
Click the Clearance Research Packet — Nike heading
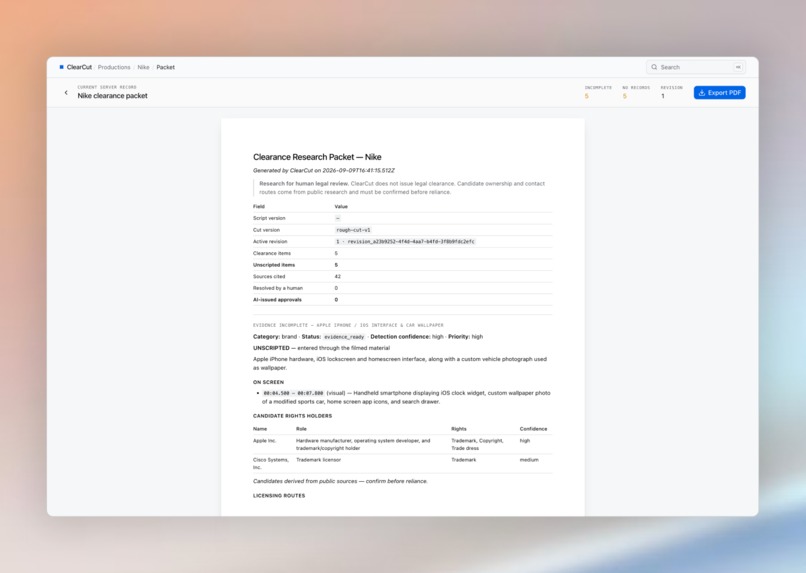tap(317, 157)
